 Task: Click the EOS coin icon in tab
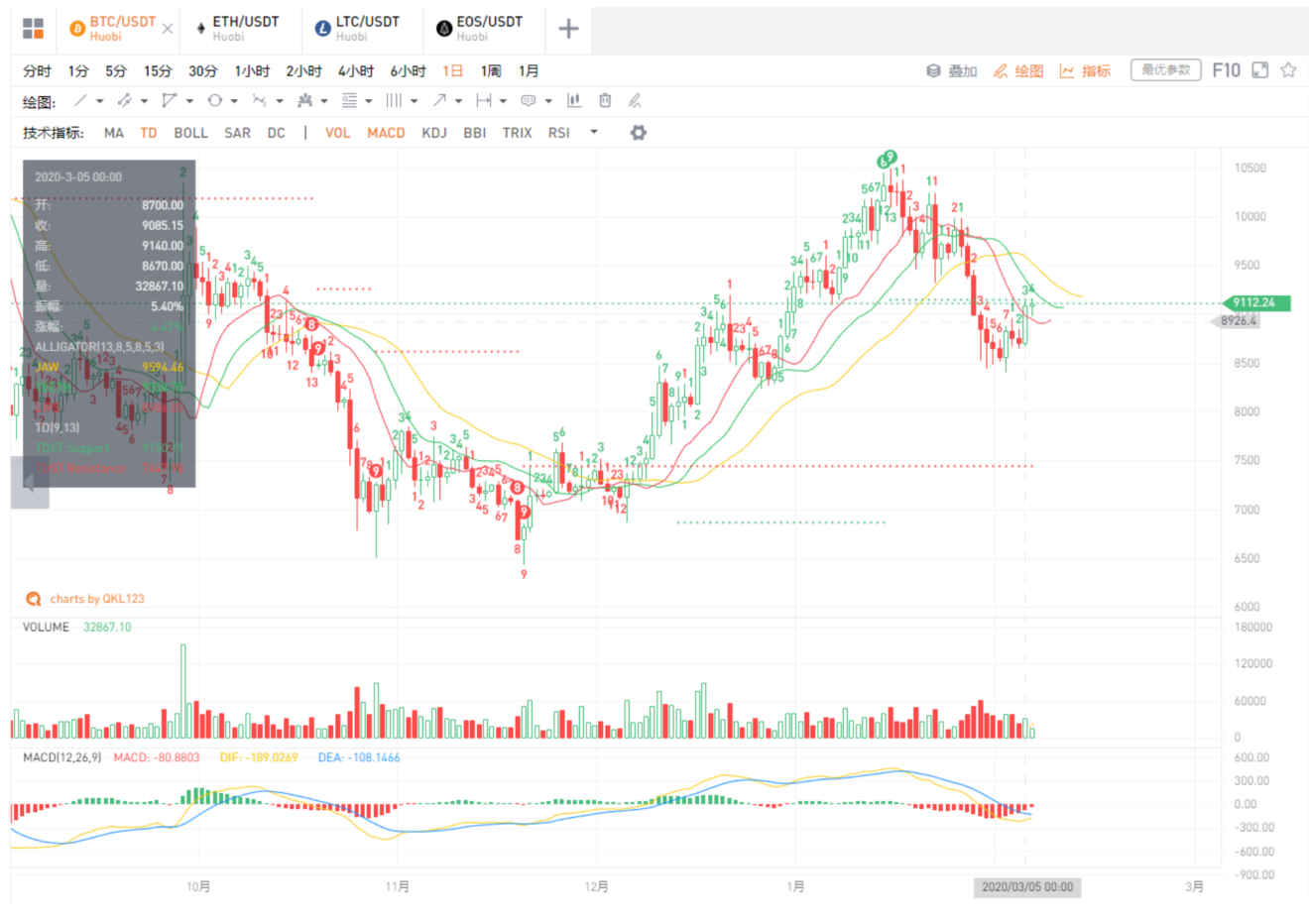[x=444, y=29]
